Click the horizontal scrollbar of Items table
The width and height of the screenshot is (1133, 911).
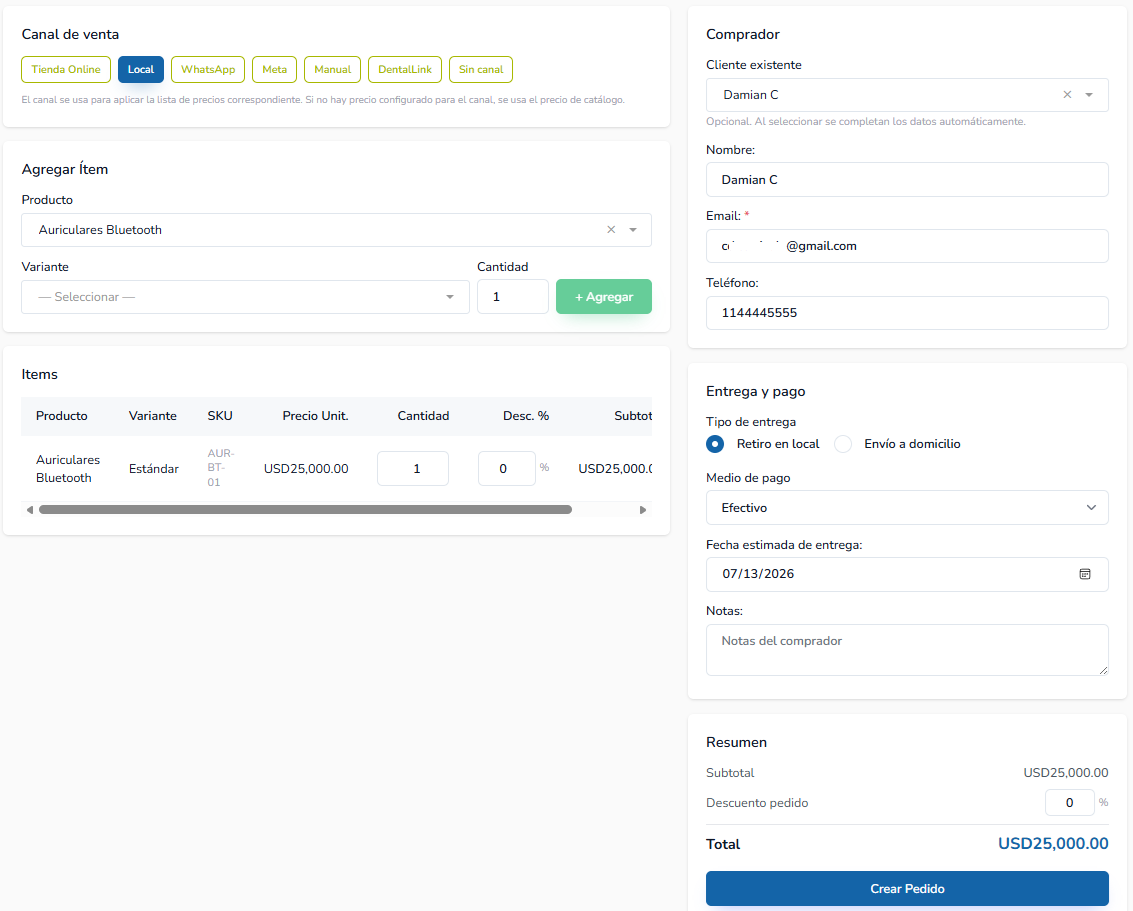305,510
